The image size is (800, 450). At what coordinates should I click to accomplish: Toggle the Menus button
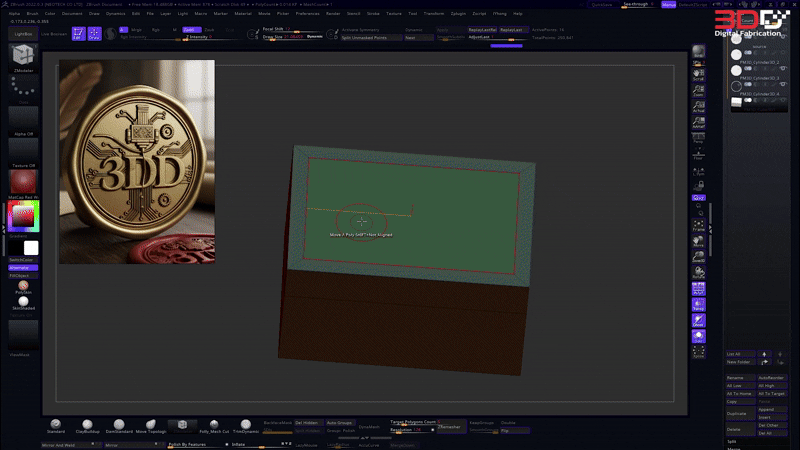[x=669, y=4]
